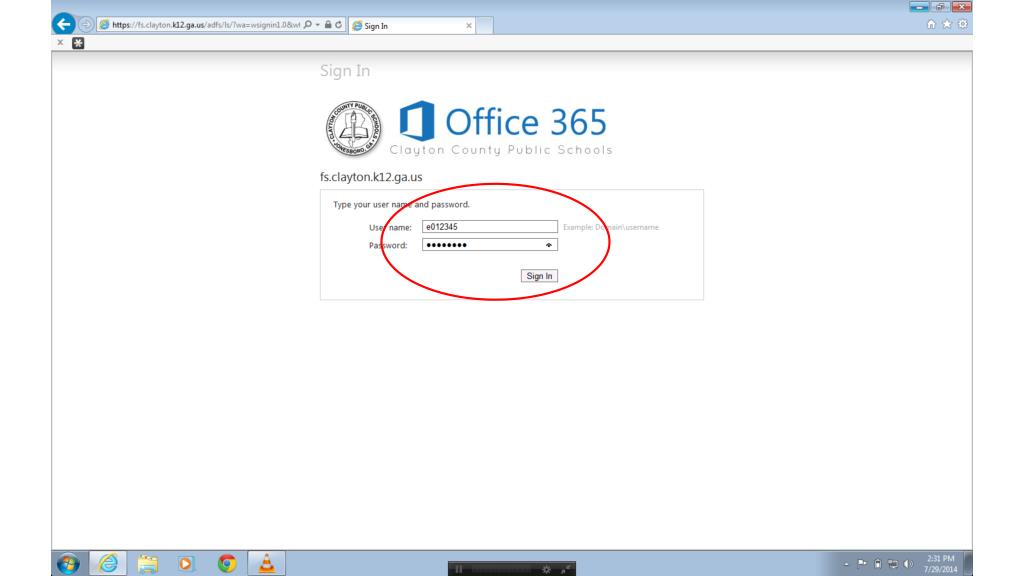The width and height of the screenshot is (1024, 576).
Task: Open Windows Media Player taskbar icon
Action: click(x=186, y=563)
